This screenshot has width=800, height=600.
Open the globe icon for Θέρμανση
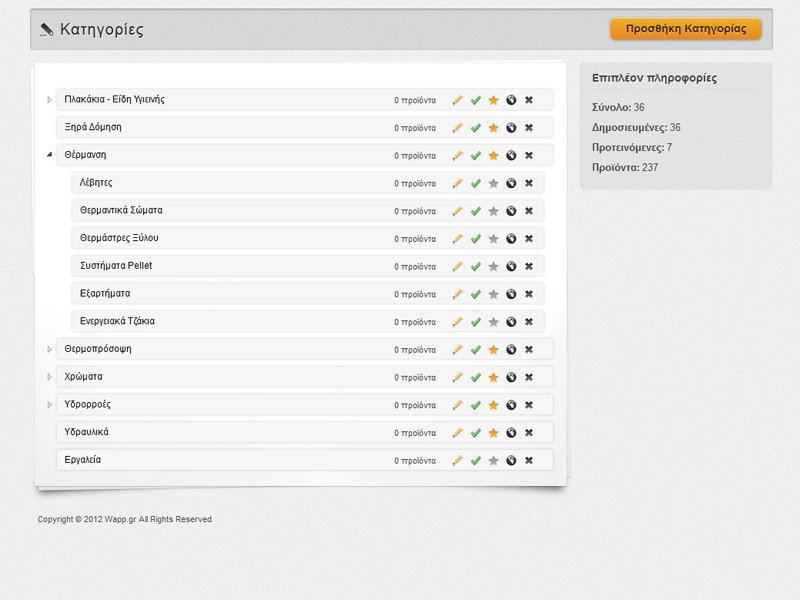coord(511,155)
